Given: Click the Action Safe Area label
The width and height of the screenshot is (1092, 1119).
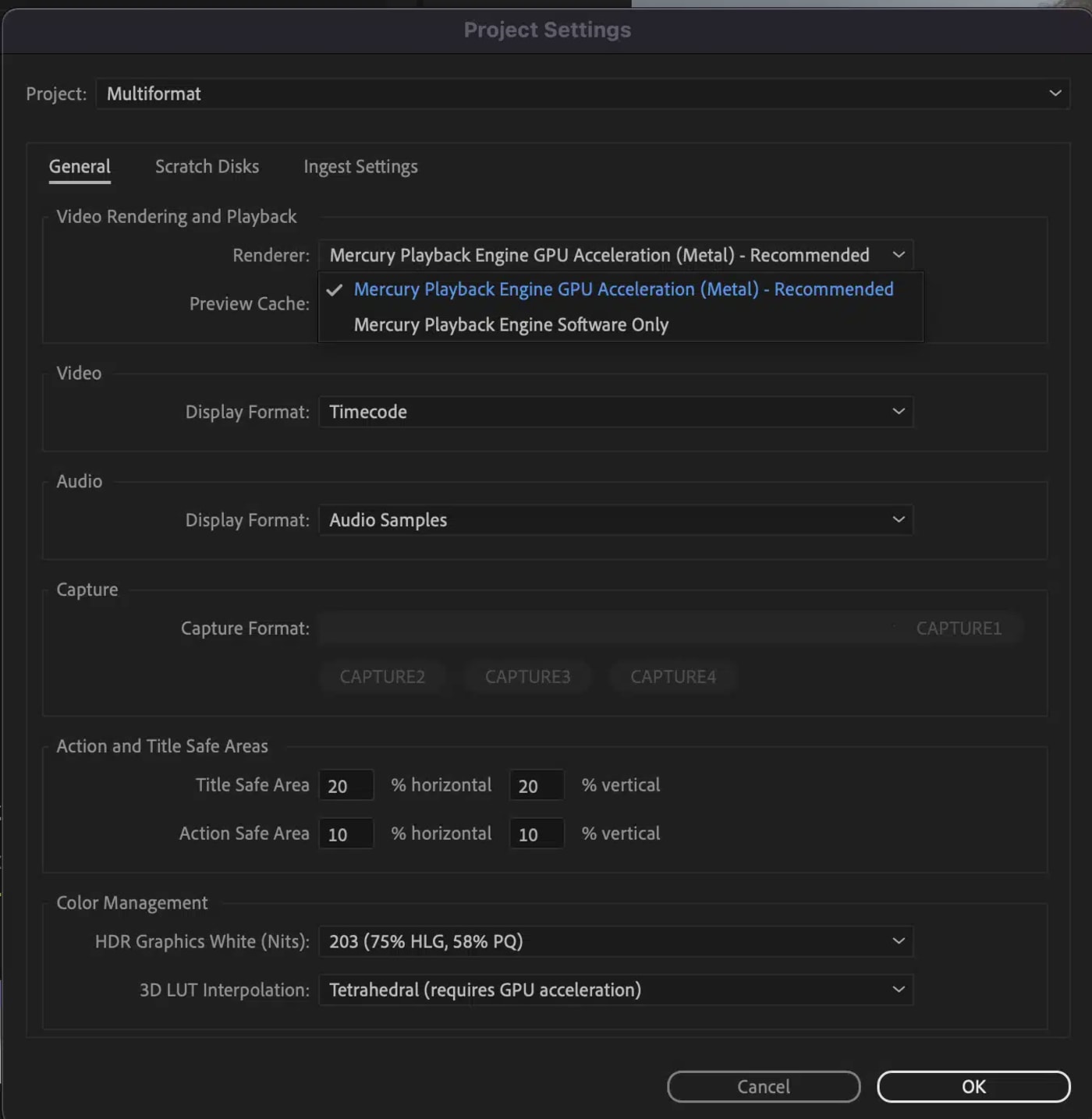Looking at the screenshot, I should click(x=244, y=834).
